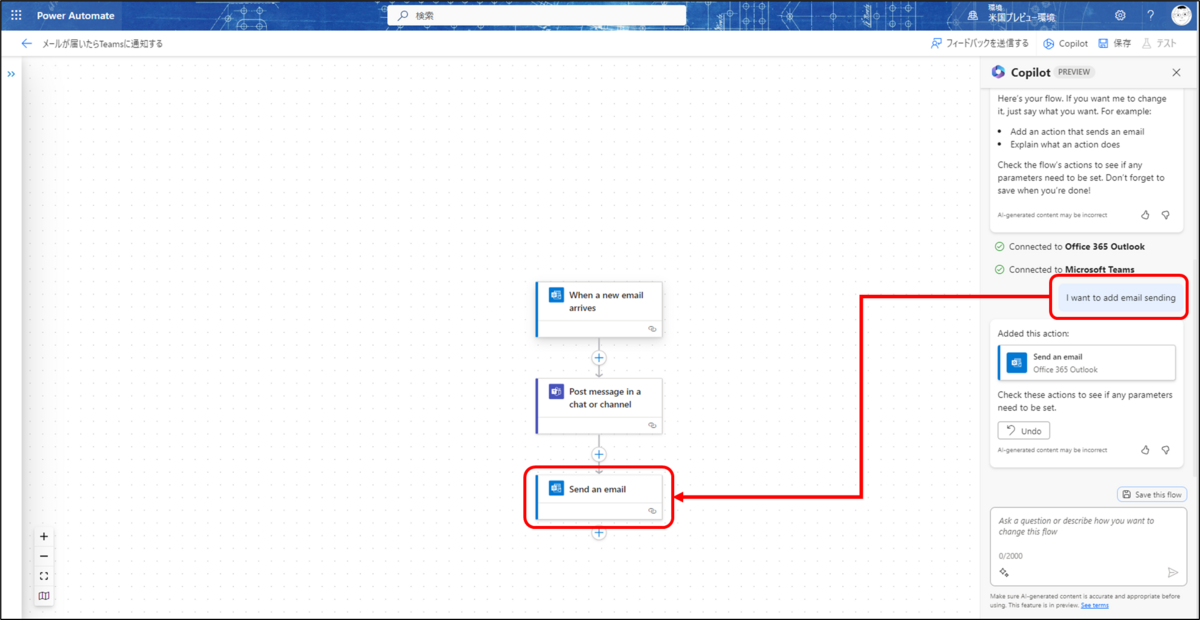Click connection link icon on Send an email card
The height and width of the screenshot is (620, 1200).
[x=652, y=511]
